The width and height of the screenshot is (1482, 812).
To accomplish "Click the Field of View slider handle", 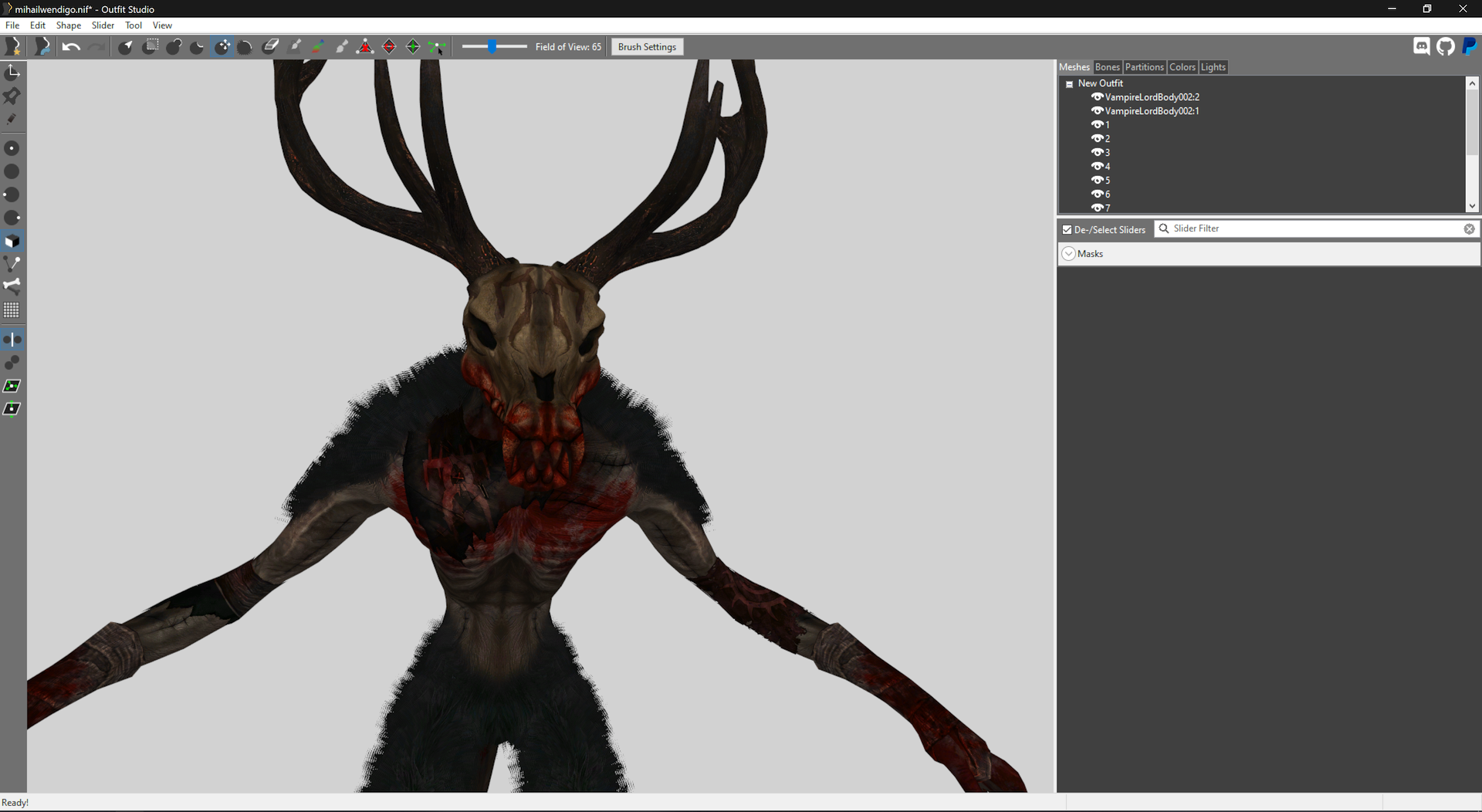I will 492,47.
